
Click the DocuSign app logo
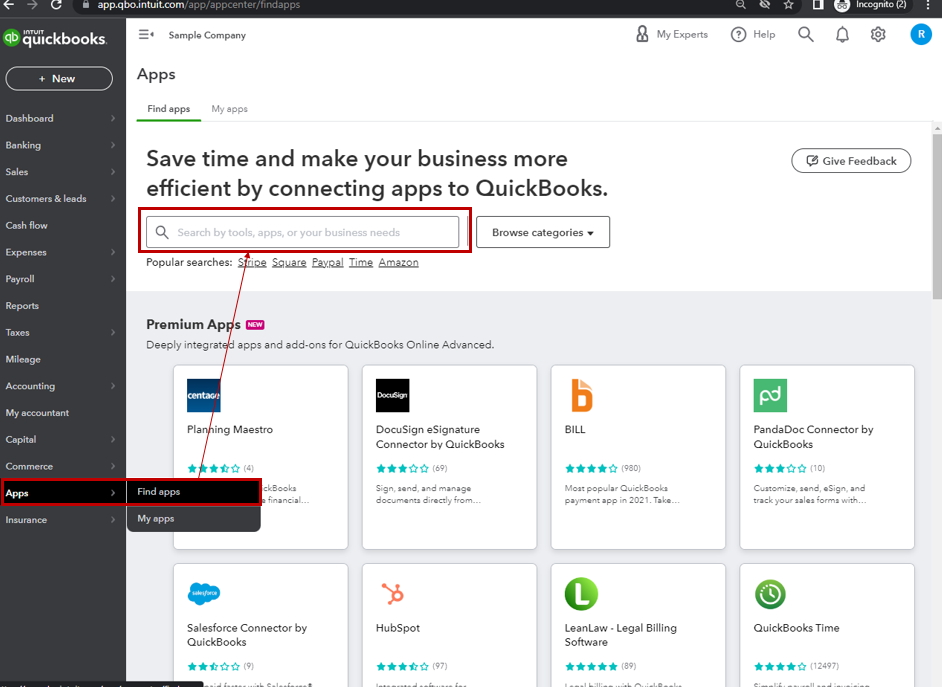(392, 395)
